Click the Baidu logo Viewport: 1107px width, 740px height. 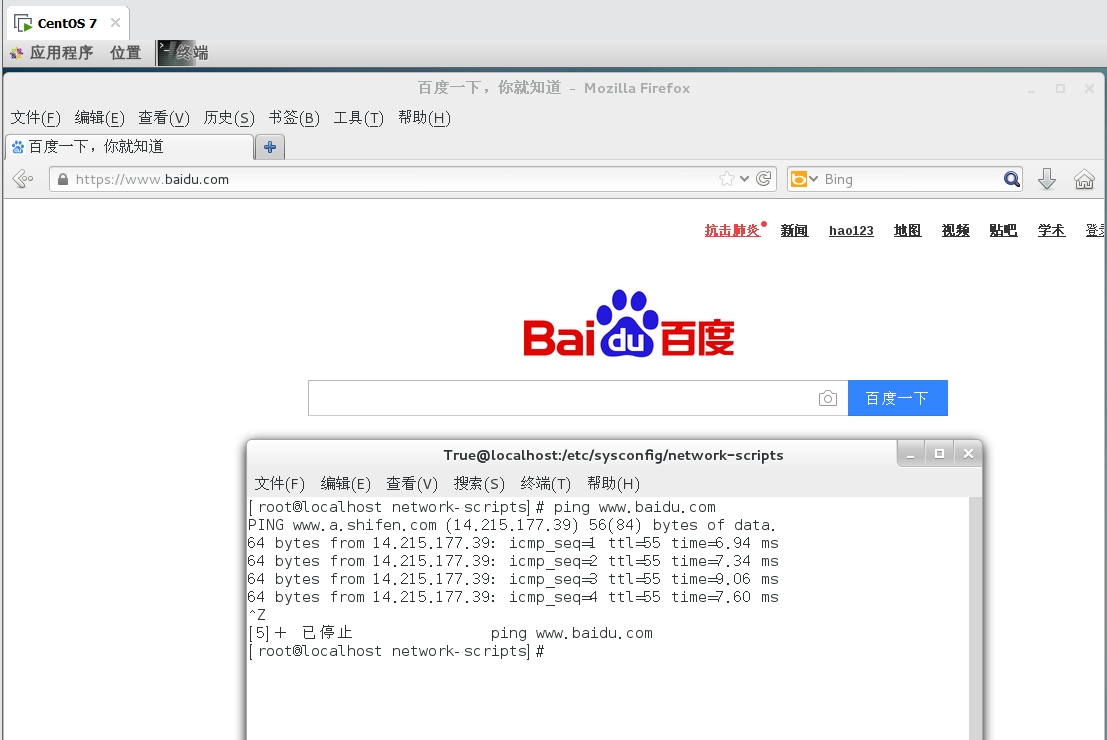pos(628,323)
